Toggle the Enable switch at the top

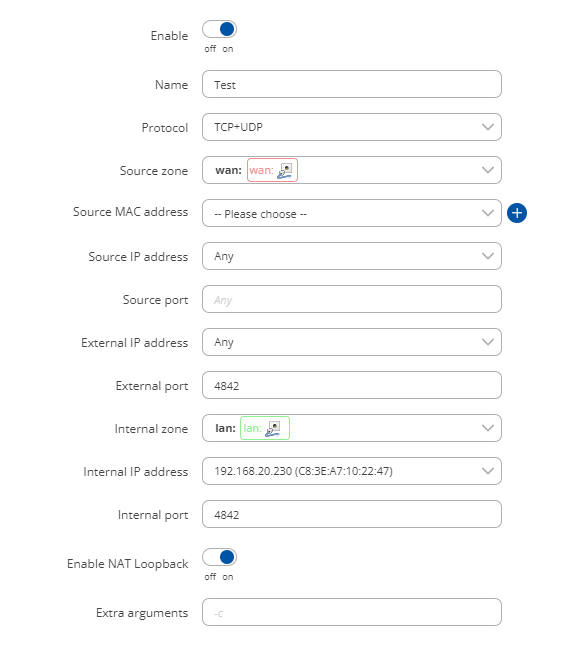[x=219, y=29]
